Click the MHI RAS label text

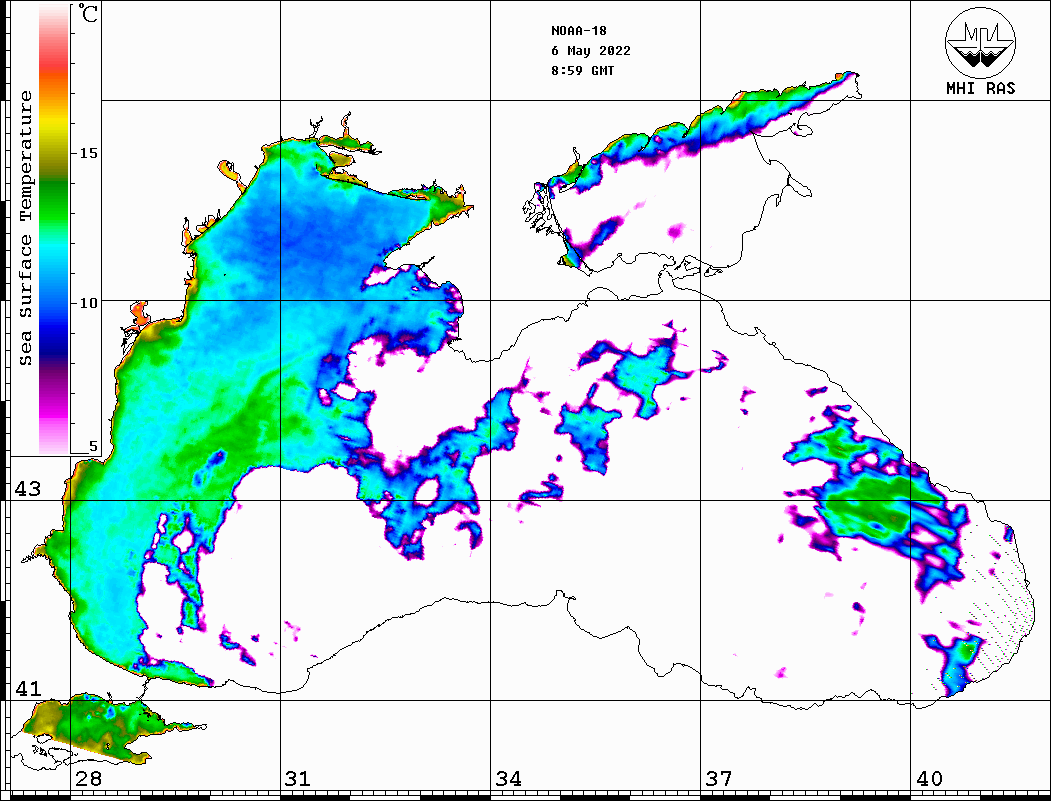pyautogui.click(x=980, y=88)
